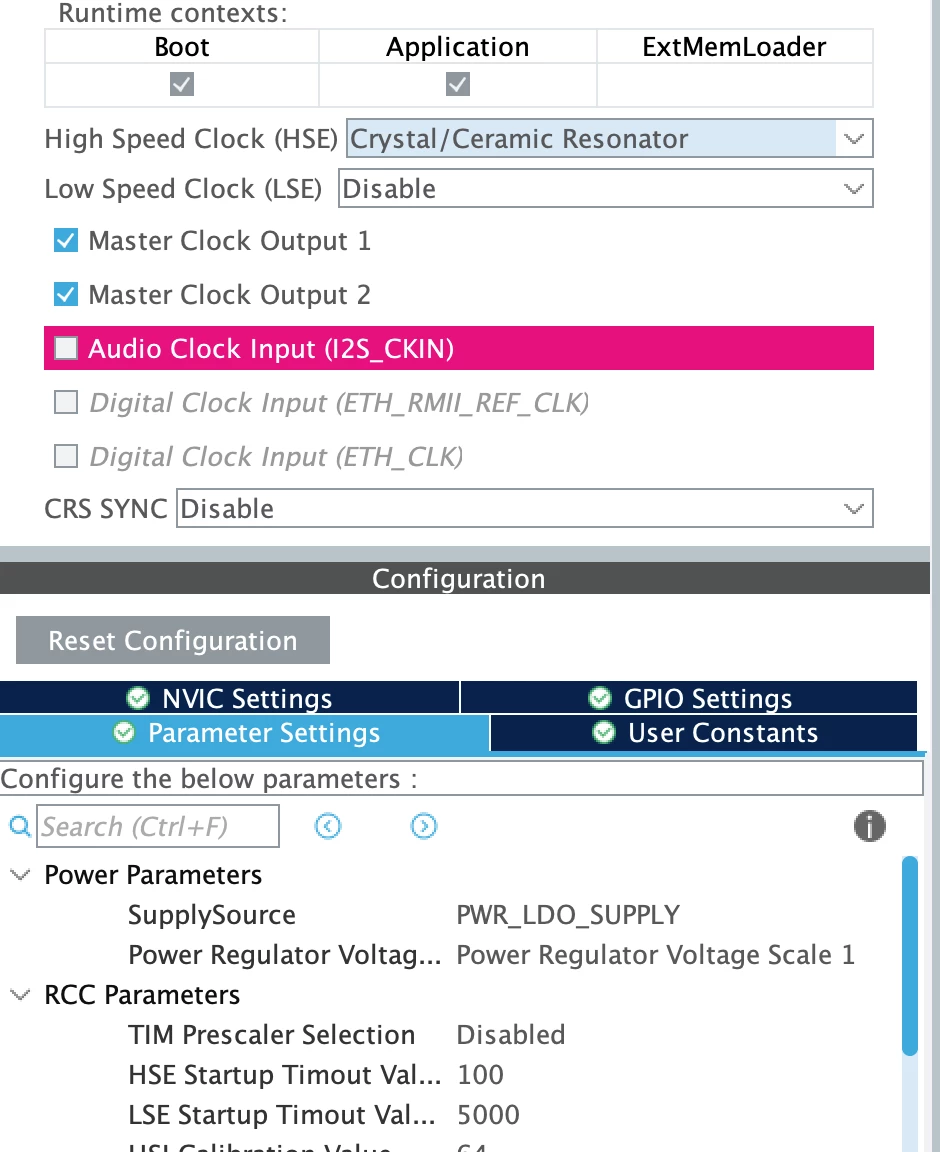
Task: Open the parameter info icon
Action: tap(869, 826)
